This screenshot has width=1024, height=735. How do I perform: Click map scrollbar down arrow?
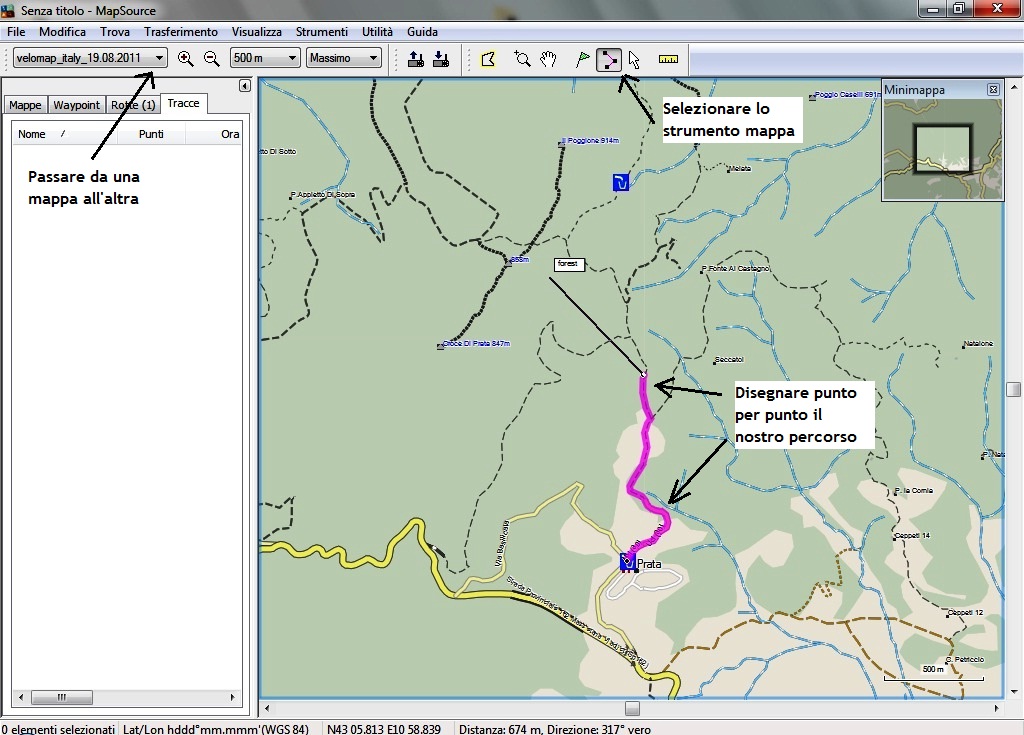(x=1014, y=692)
